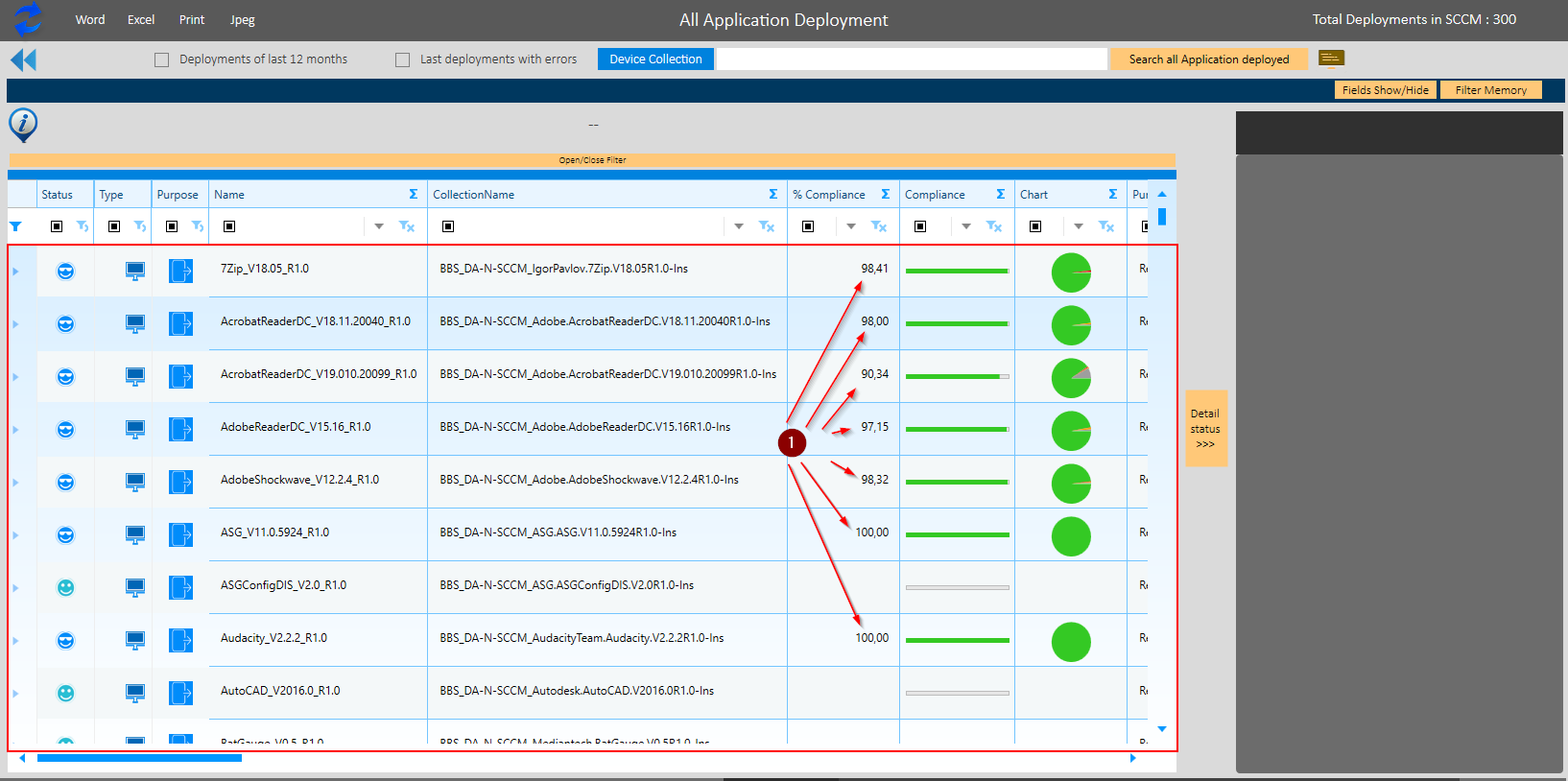Click the status smiley for ASGConfigDIS_V2.0_R1.0
Image resolution: width=1568 pixels, height=781 pixels.
[x=65, y=588]
